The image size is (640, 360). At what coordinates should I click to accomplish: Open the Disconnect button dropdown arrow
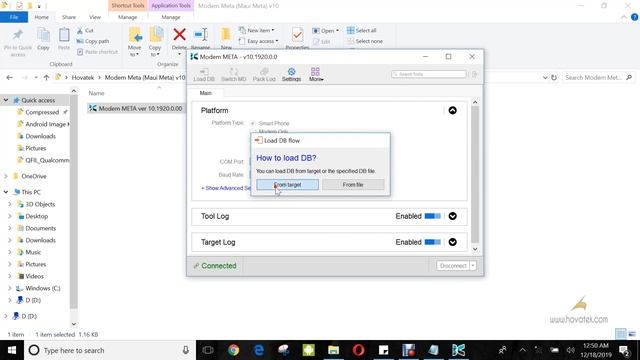[x=473, y=266]
